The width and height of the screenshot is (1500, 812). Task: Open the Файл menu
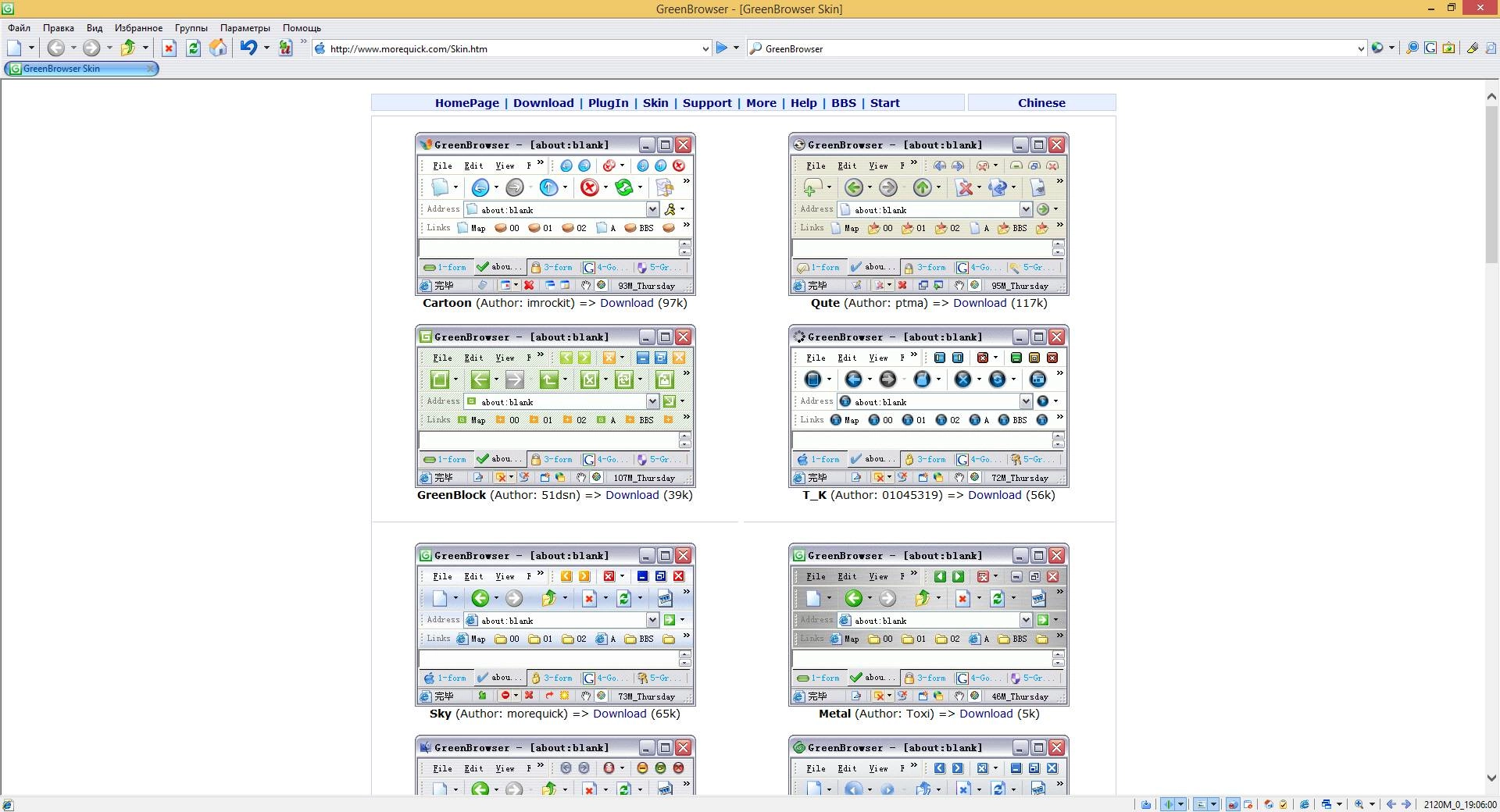(20, 27)
